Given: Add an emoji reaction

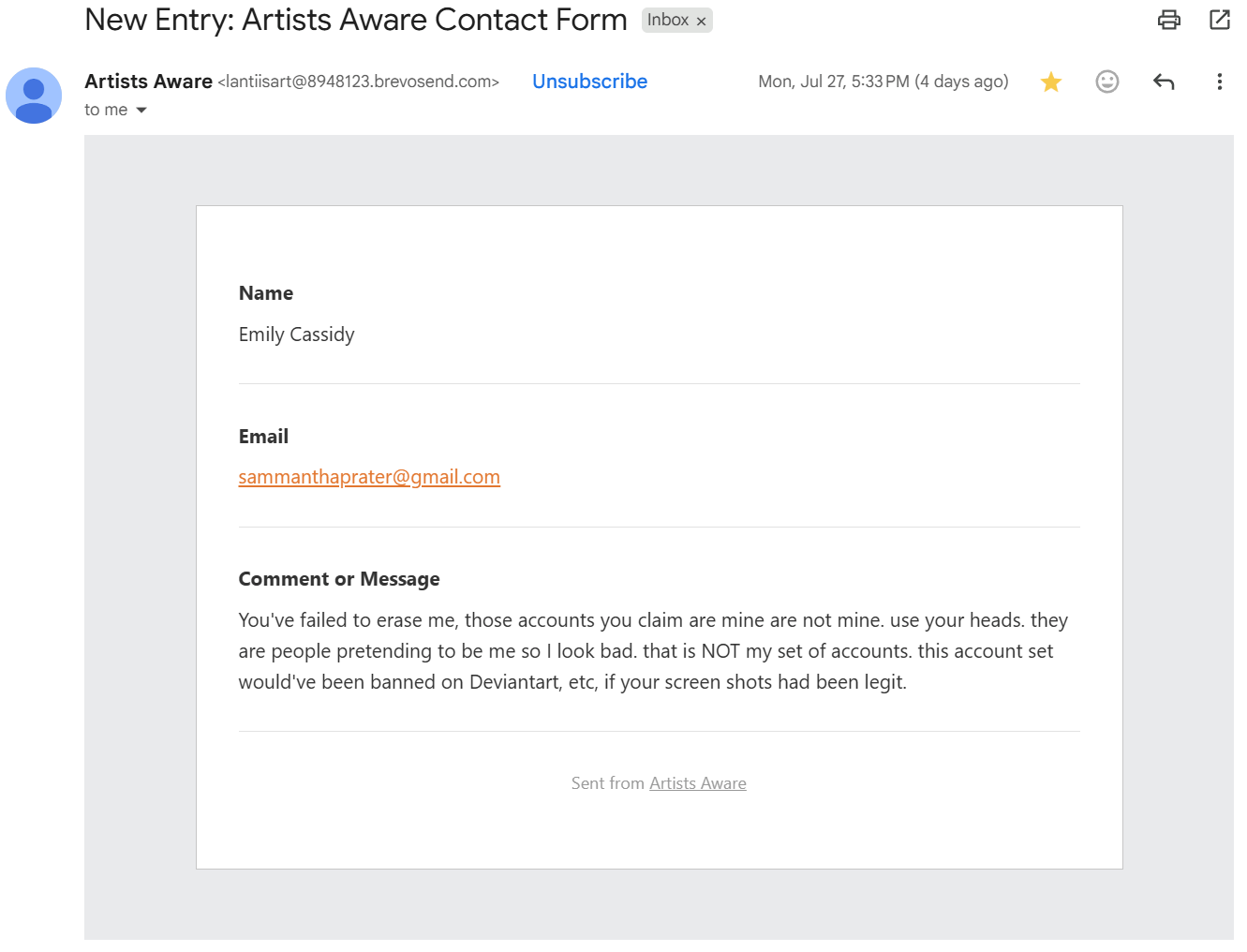Looking at the screenshot, I should point(1107,82).
